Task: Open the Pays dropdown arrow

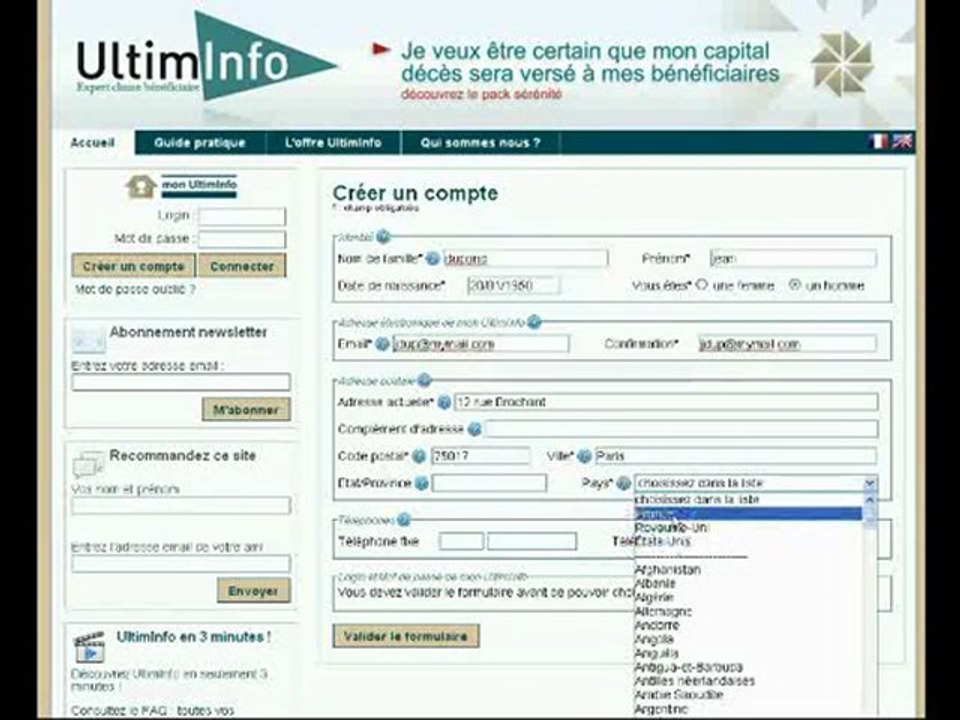Action: (869, 484)
